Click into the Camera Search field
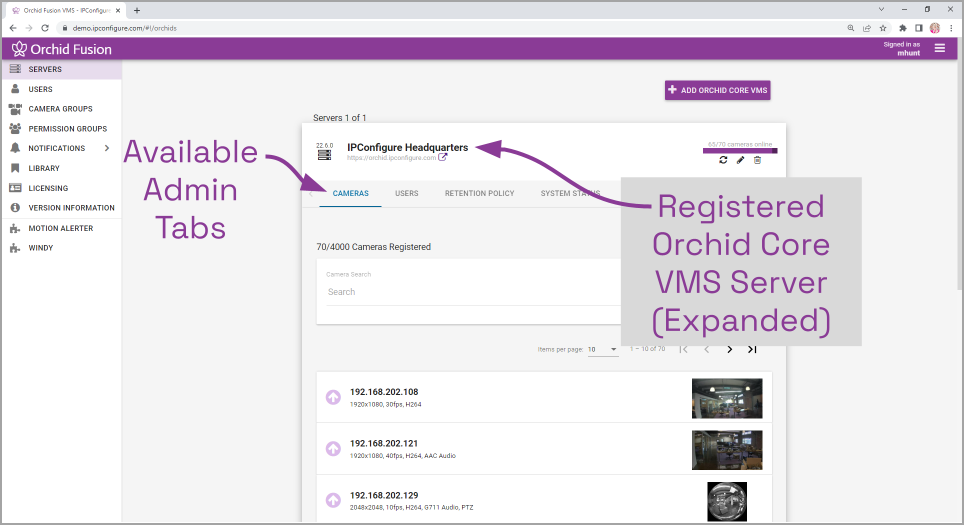The width and height of the screenshot is (964, 525). (x=473, y=291)
